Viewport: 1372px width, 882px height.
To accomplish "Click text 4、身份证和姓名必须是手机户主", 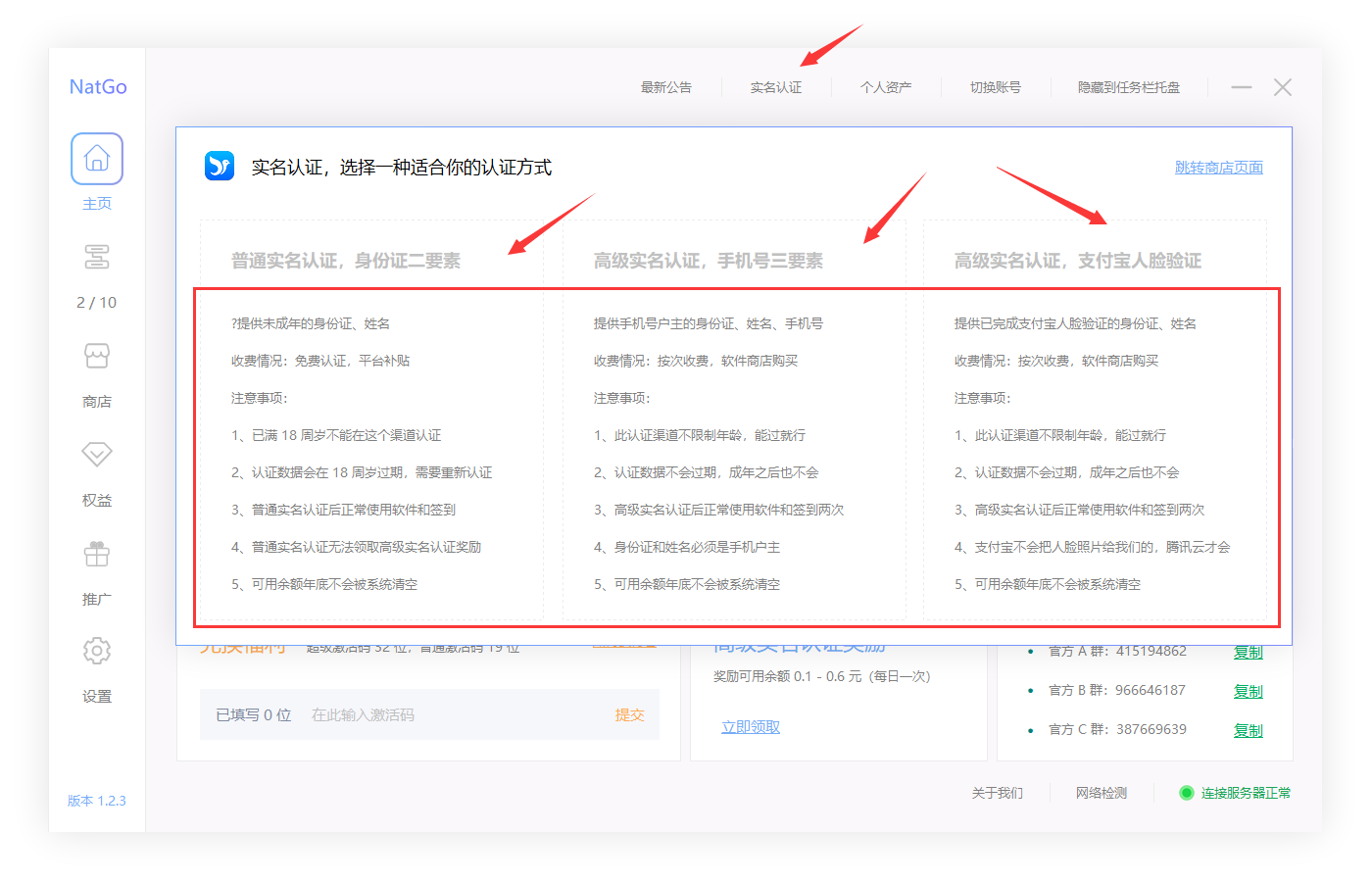I will click(687, 547).
